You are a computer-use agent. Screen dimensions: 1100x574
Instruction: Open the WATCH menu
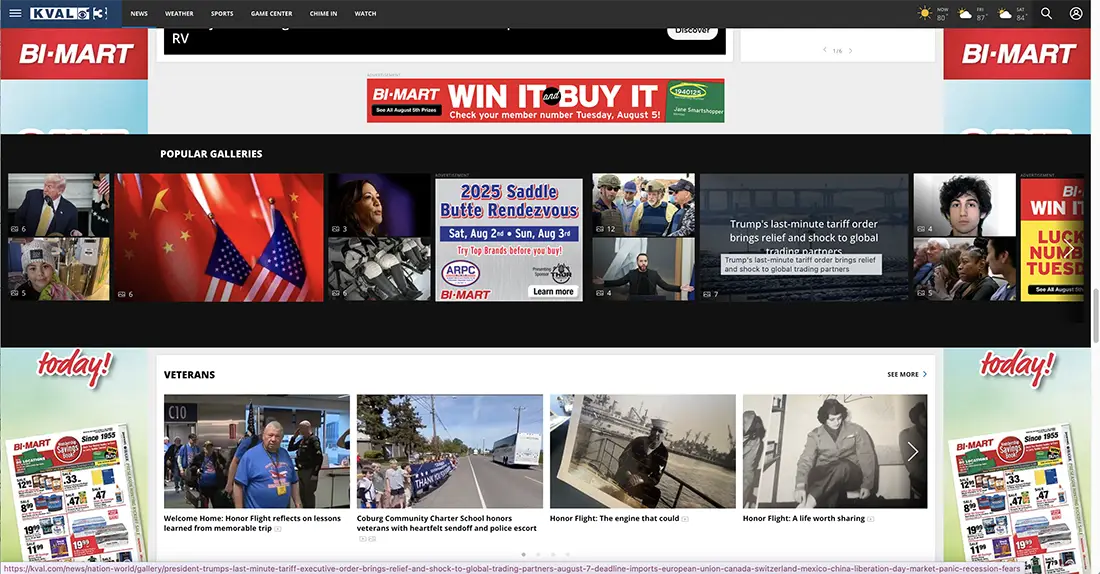[365, 13]
